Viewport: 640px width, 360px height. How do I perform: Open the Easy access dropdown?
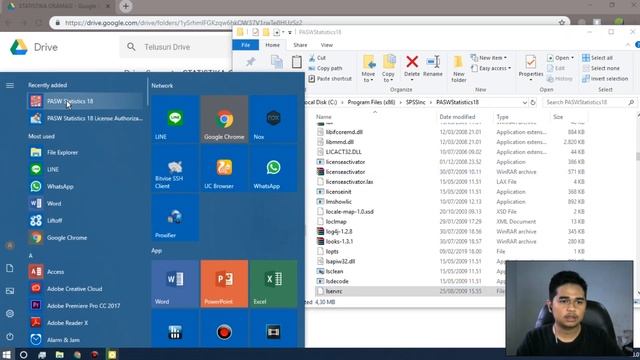pos(491,68)
